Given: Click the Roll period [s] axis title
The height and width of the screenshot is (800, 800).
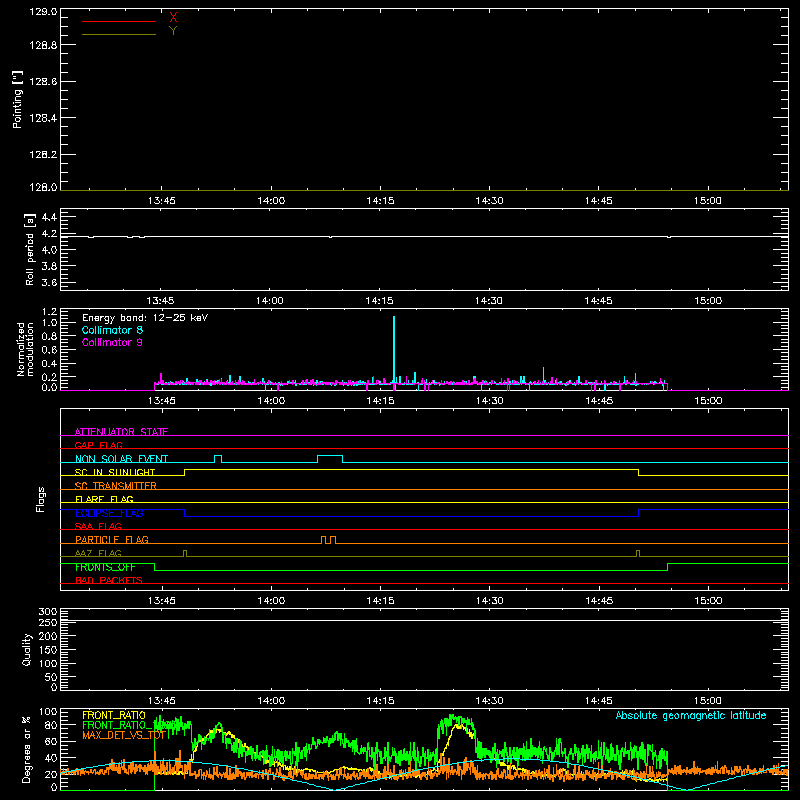Looking at the screenshot, I should (x=29, y=249).
